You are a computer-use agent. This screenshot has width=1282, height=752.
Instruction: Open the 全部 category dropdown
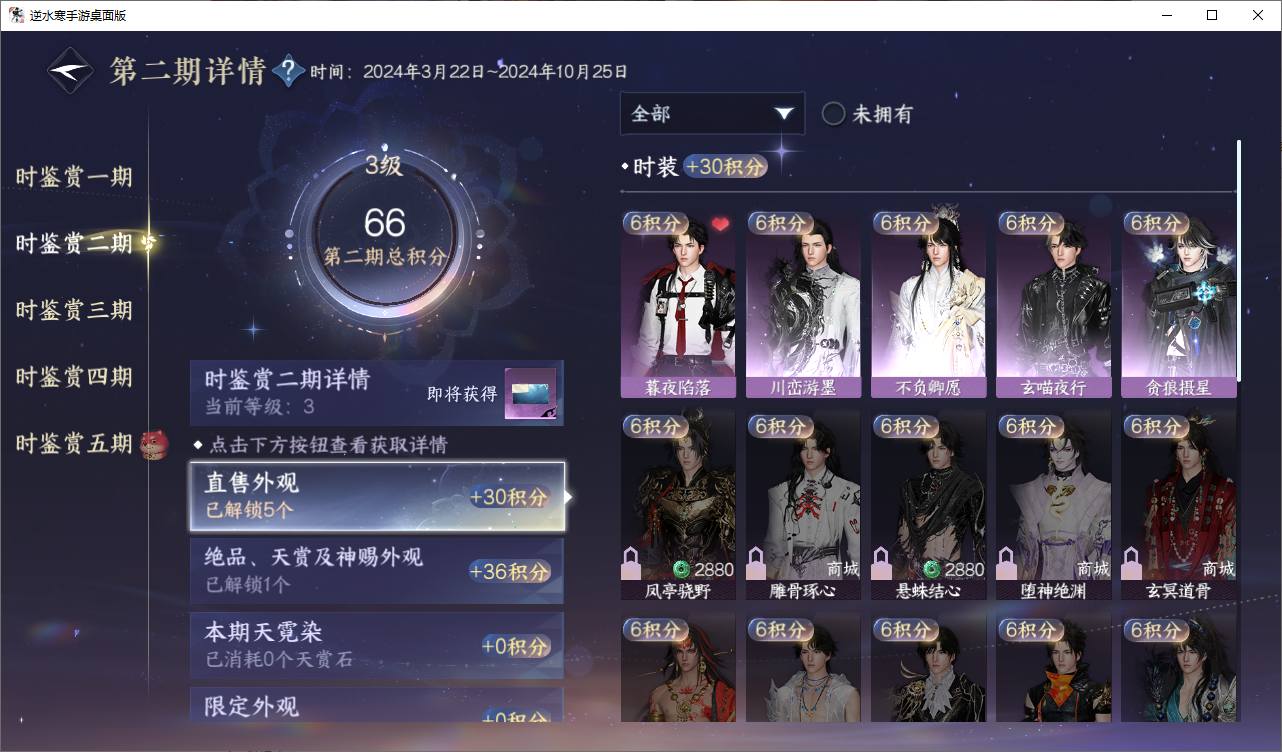712,114
